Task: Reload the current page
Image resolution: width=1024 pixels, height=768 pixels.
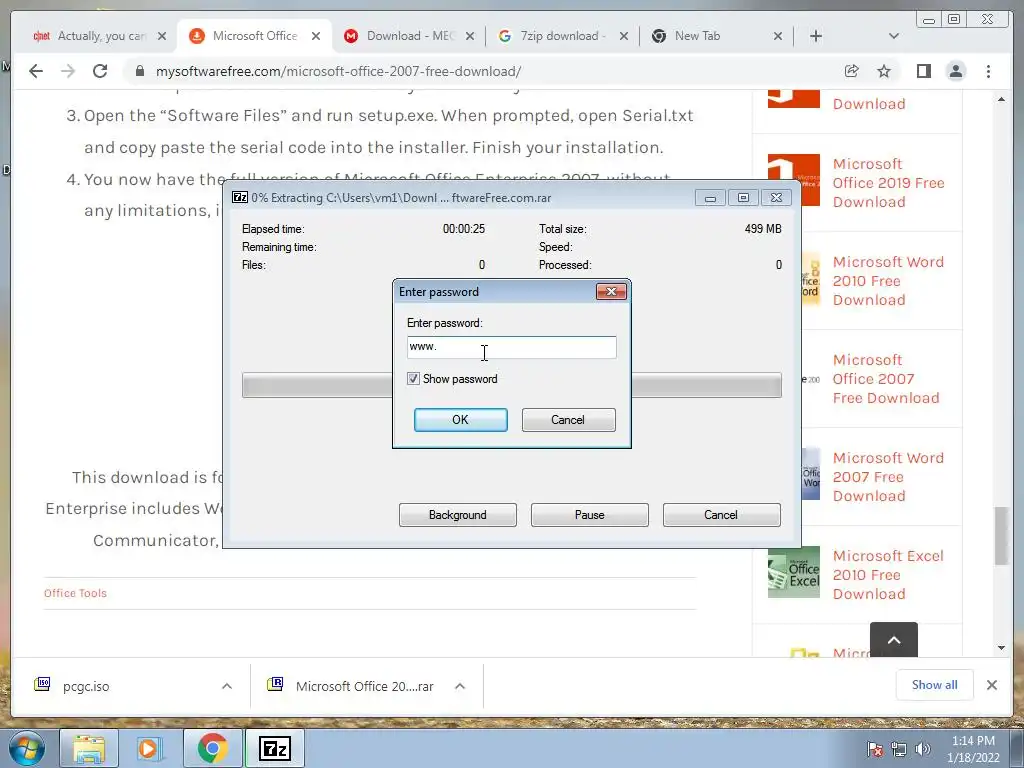Action: click(x=100, y=71)
